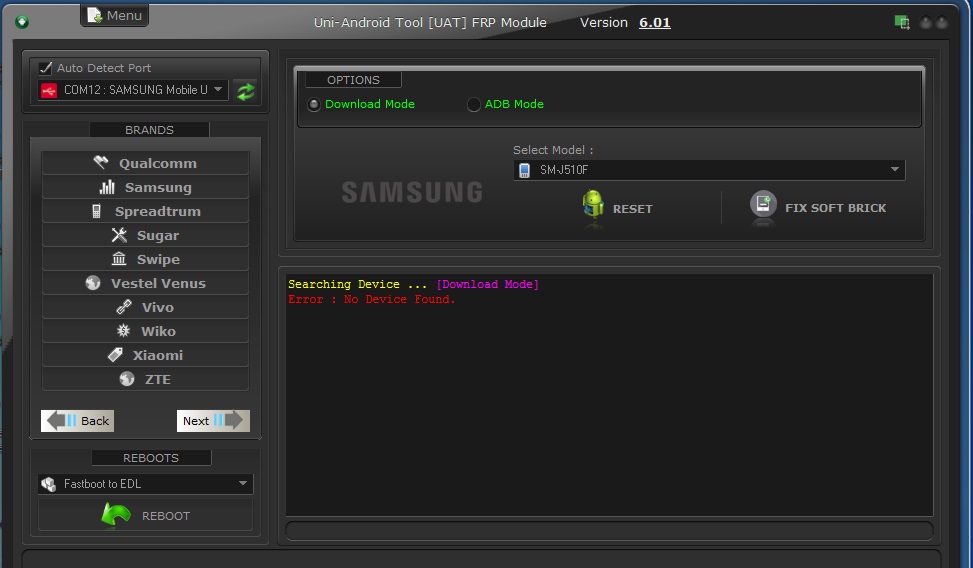Click the green circle icon in title bar
This screenshot has width=973, height=568.
tap(22, 22)
